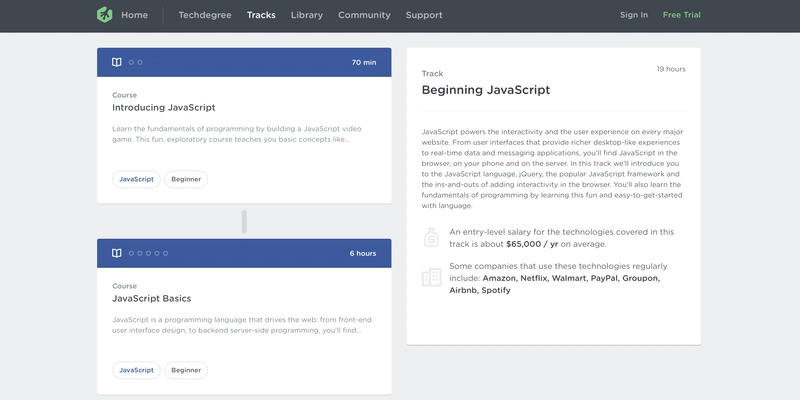Go to Home in the navigation bar

point(135,15)
